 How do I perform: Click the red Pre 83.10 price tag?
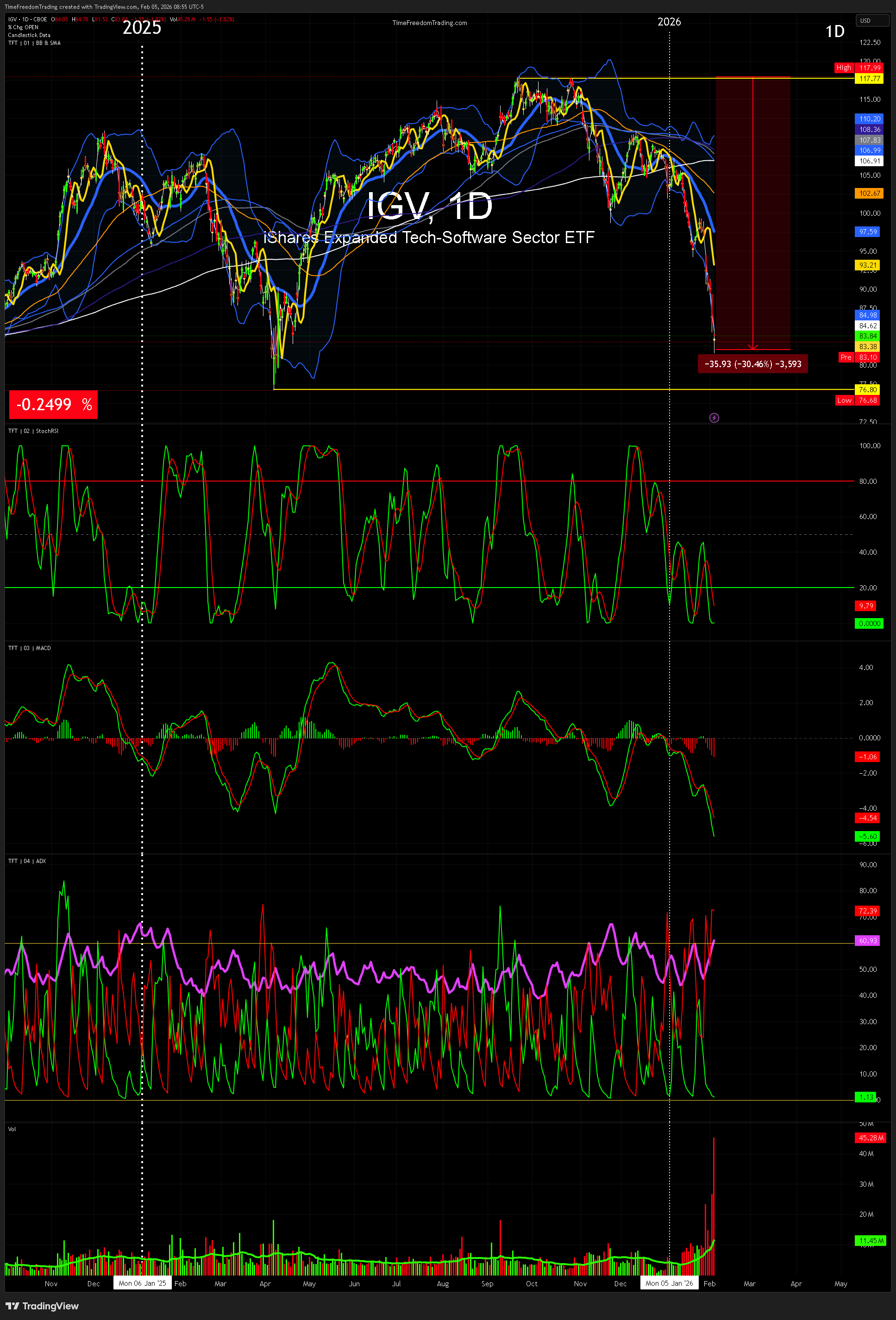[859, 357]
